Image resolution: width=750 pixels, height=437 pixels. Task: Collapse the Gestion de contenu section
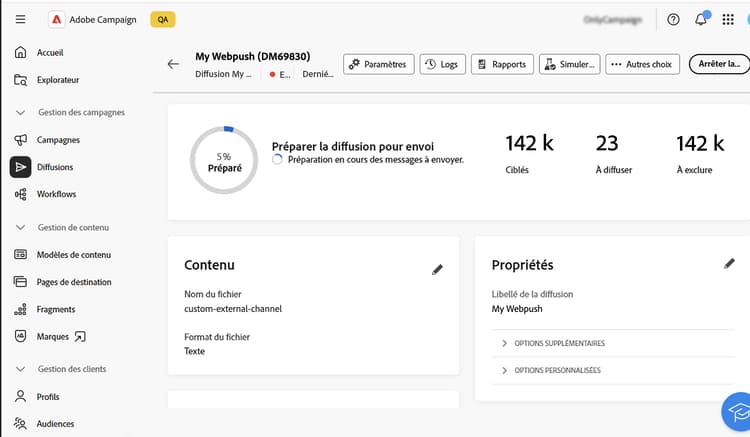[x=21, y=228]
